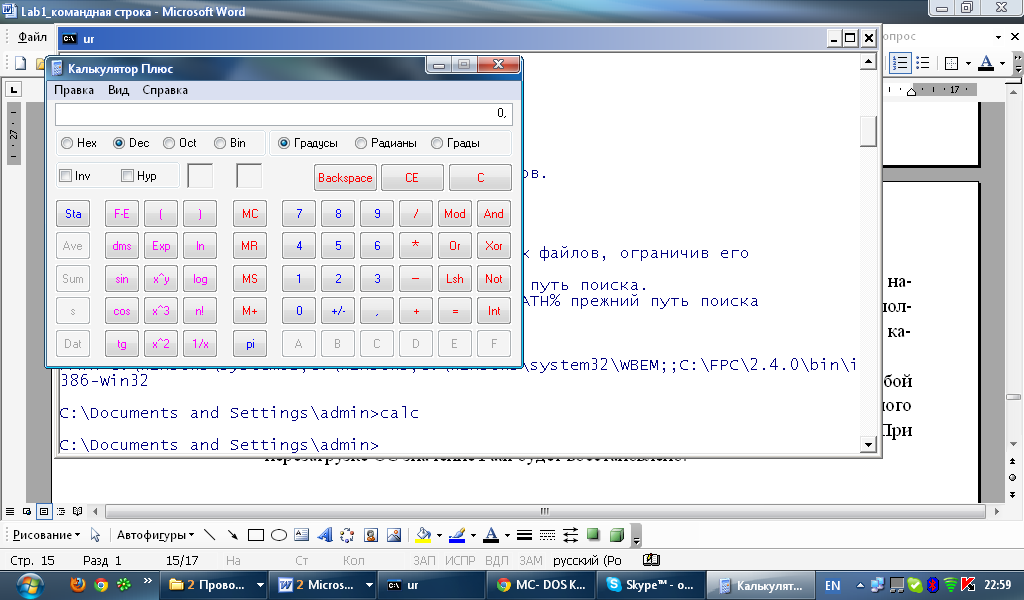Switch to MC-DOS Chrome window in taskbar
The image size is (1024, 600).
coord(541,585)
